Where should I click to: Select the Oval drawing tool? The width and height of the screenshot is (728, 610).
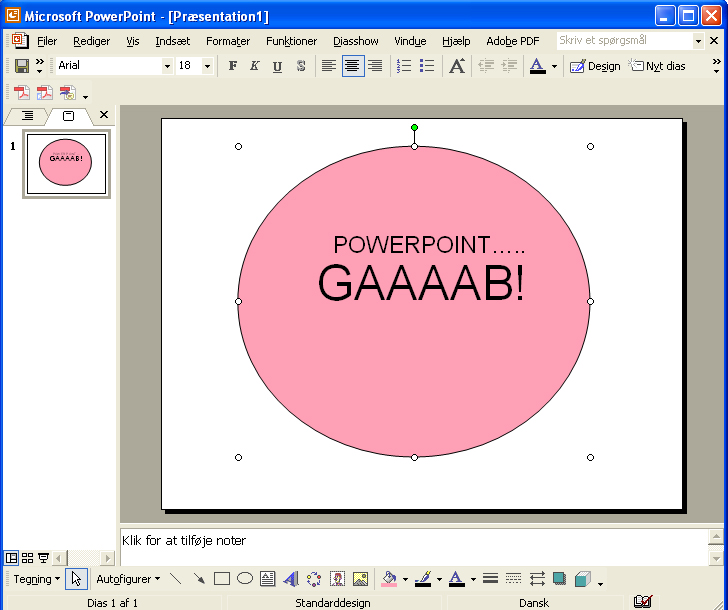pos(245,579)
